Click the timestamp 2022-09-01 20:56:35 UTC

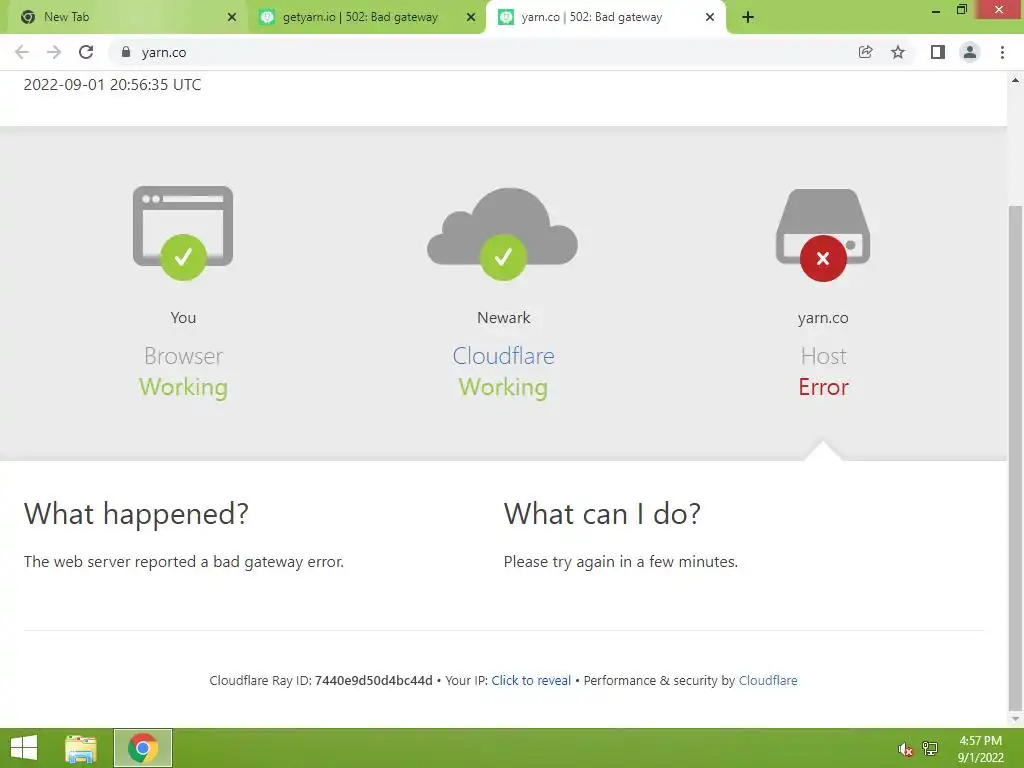[x=112, y=85]
